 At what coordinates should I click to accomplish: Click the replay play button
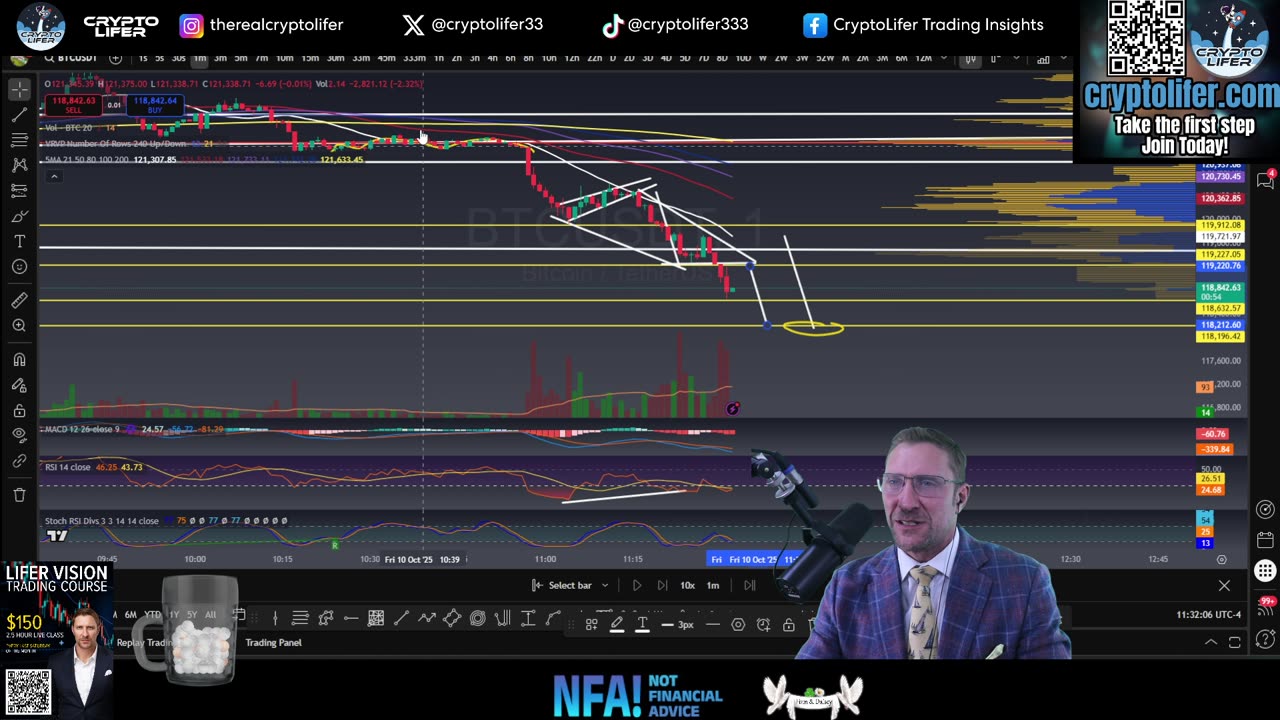pos(637,585)
